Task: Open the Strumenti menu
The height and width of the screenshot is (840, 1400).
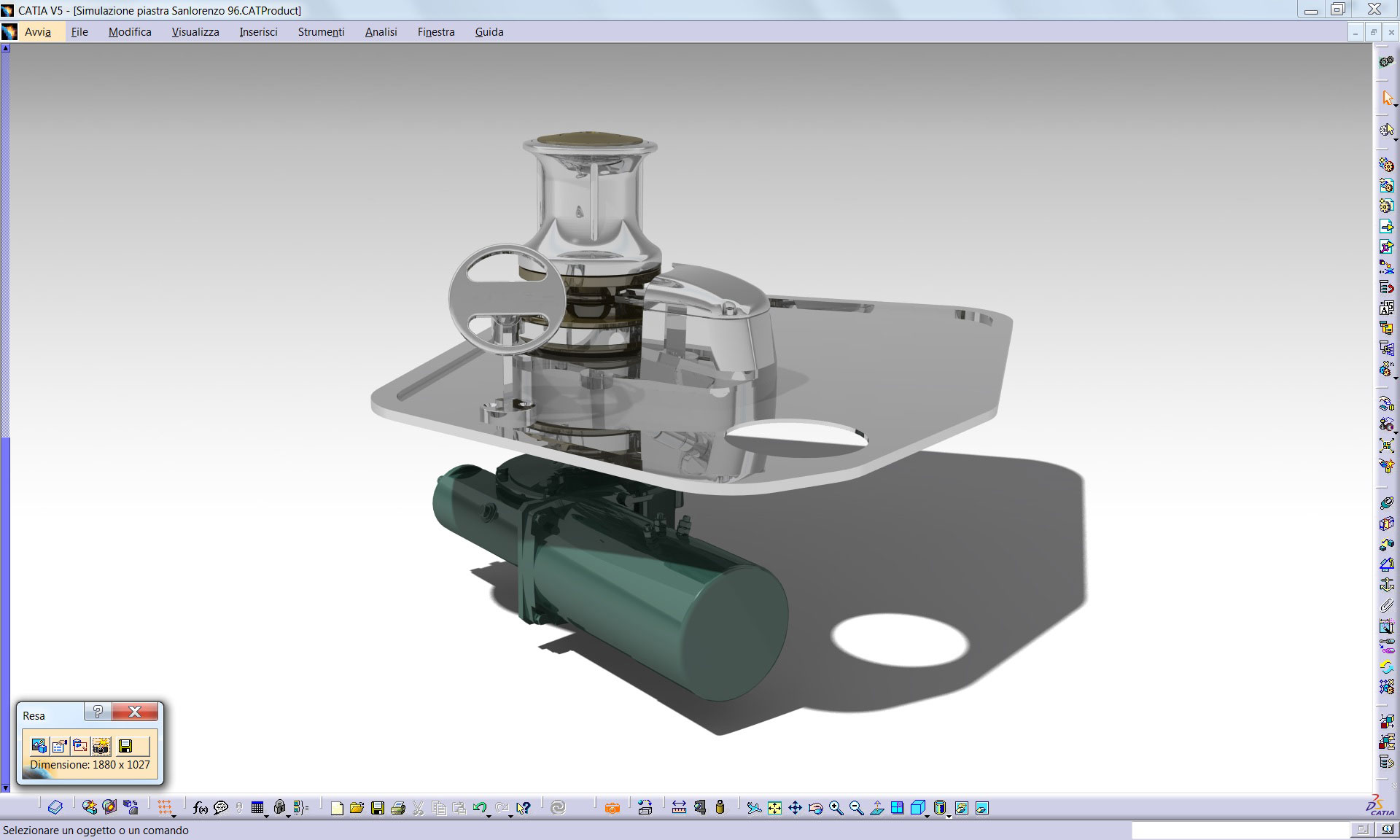Action: click(x=321, y=32)
